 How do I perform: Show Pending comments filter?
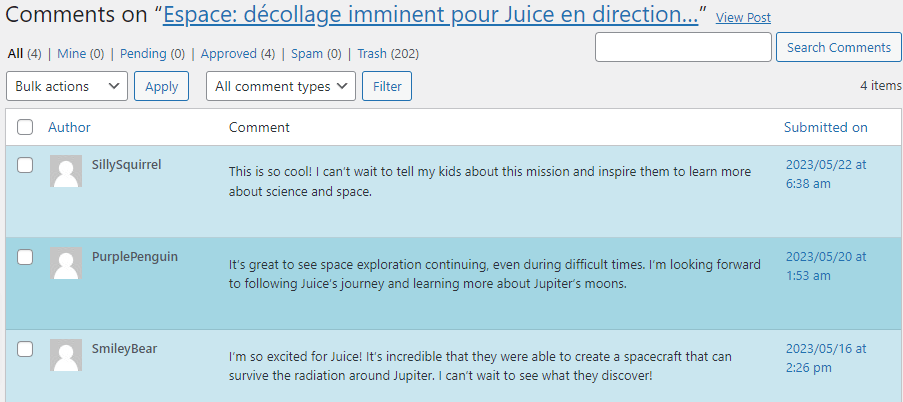(152, 54)
